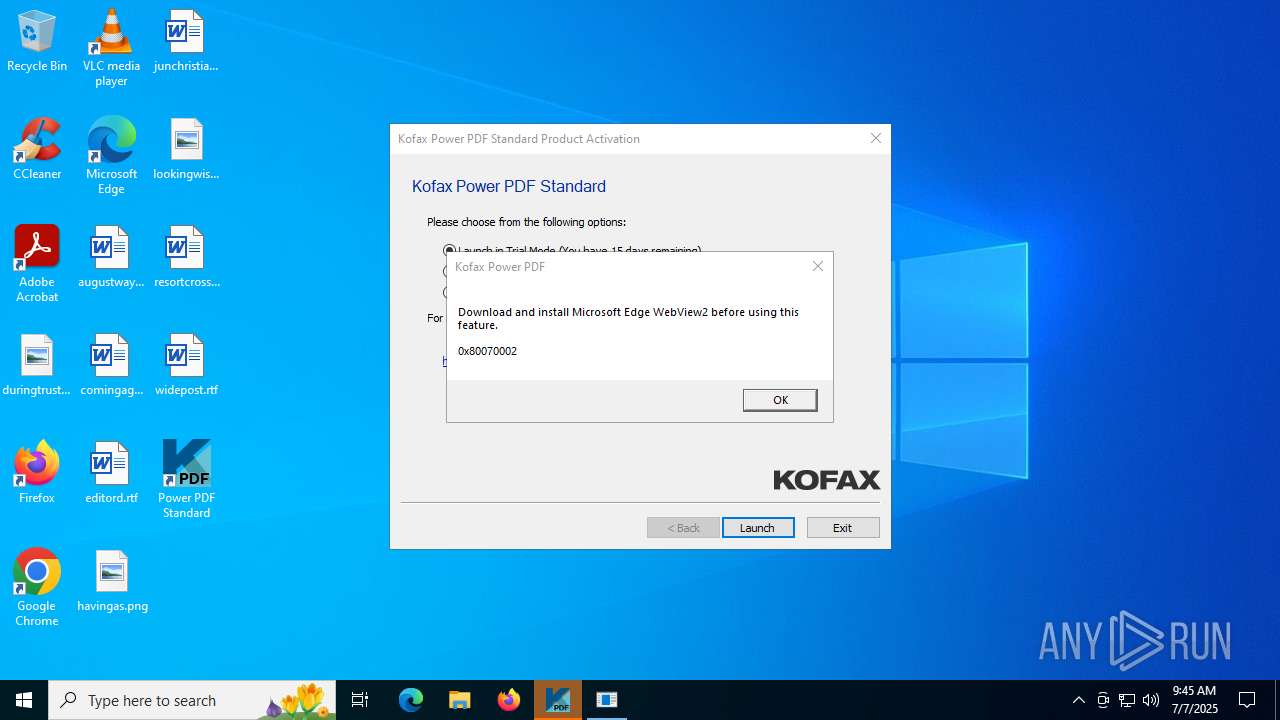Select the editord.rtf file icon

point(111,474)
